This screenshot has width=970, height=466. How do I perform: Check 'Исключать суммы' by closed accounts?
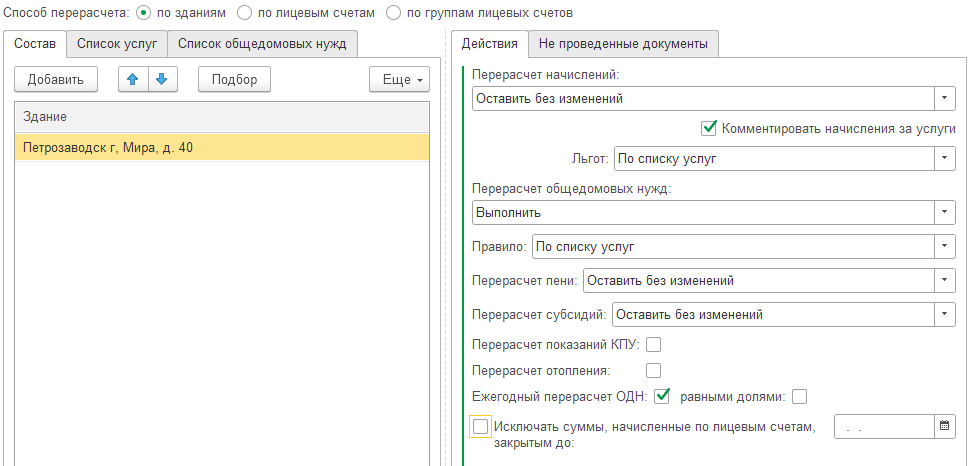[x=481, y=426]
